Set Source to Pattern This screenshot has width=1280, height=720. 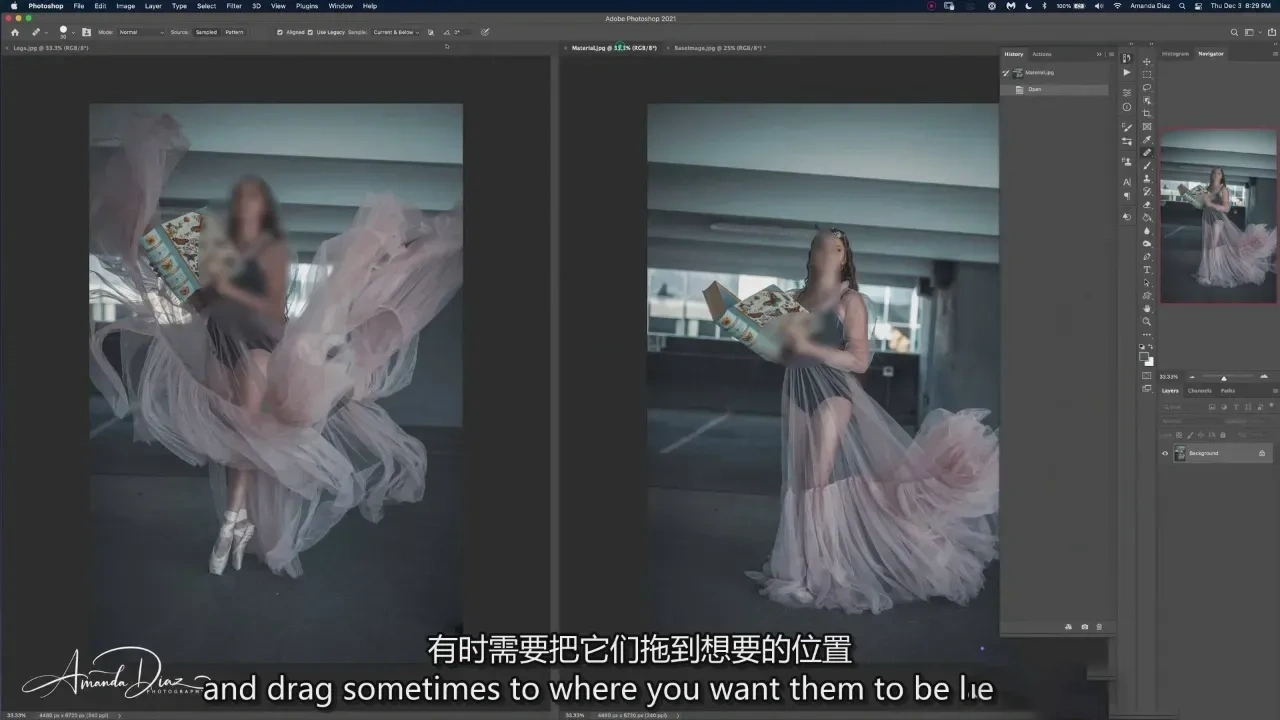234,32
